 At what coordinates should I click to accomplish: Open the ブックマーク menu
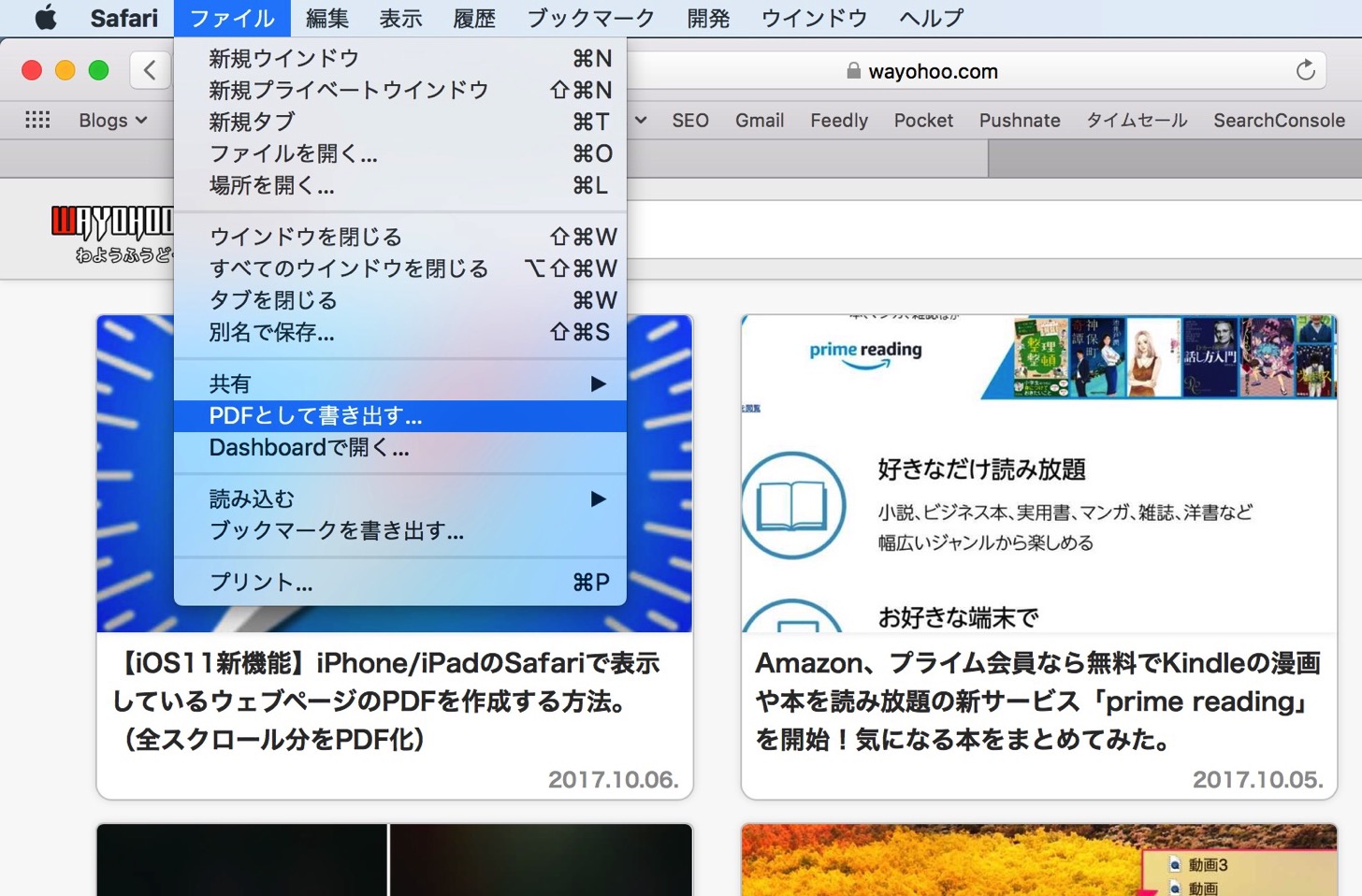pyautogui.click(x=591, y=18)
